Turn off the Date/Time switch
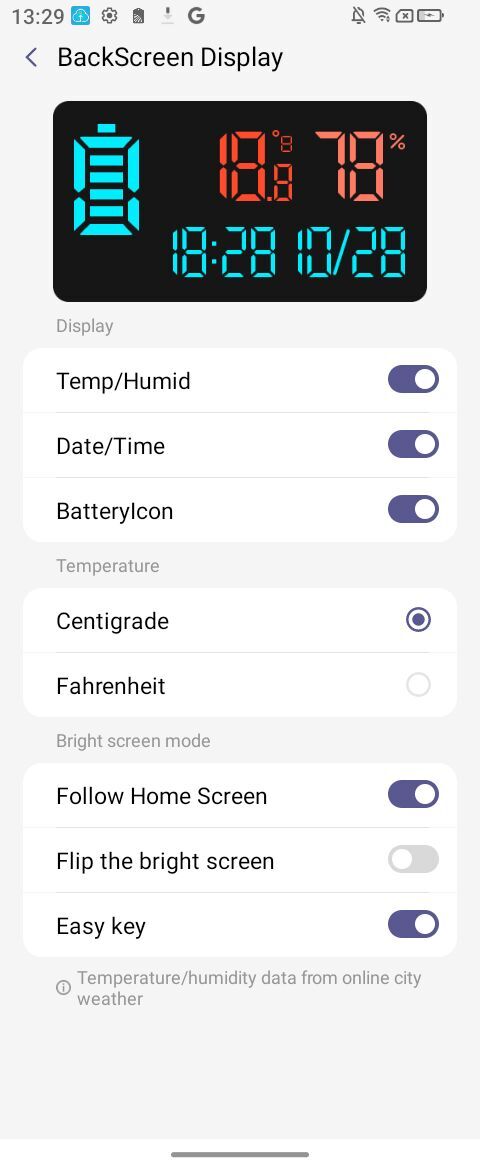Viewport: 480px width, 1170px height. point(413,445)
